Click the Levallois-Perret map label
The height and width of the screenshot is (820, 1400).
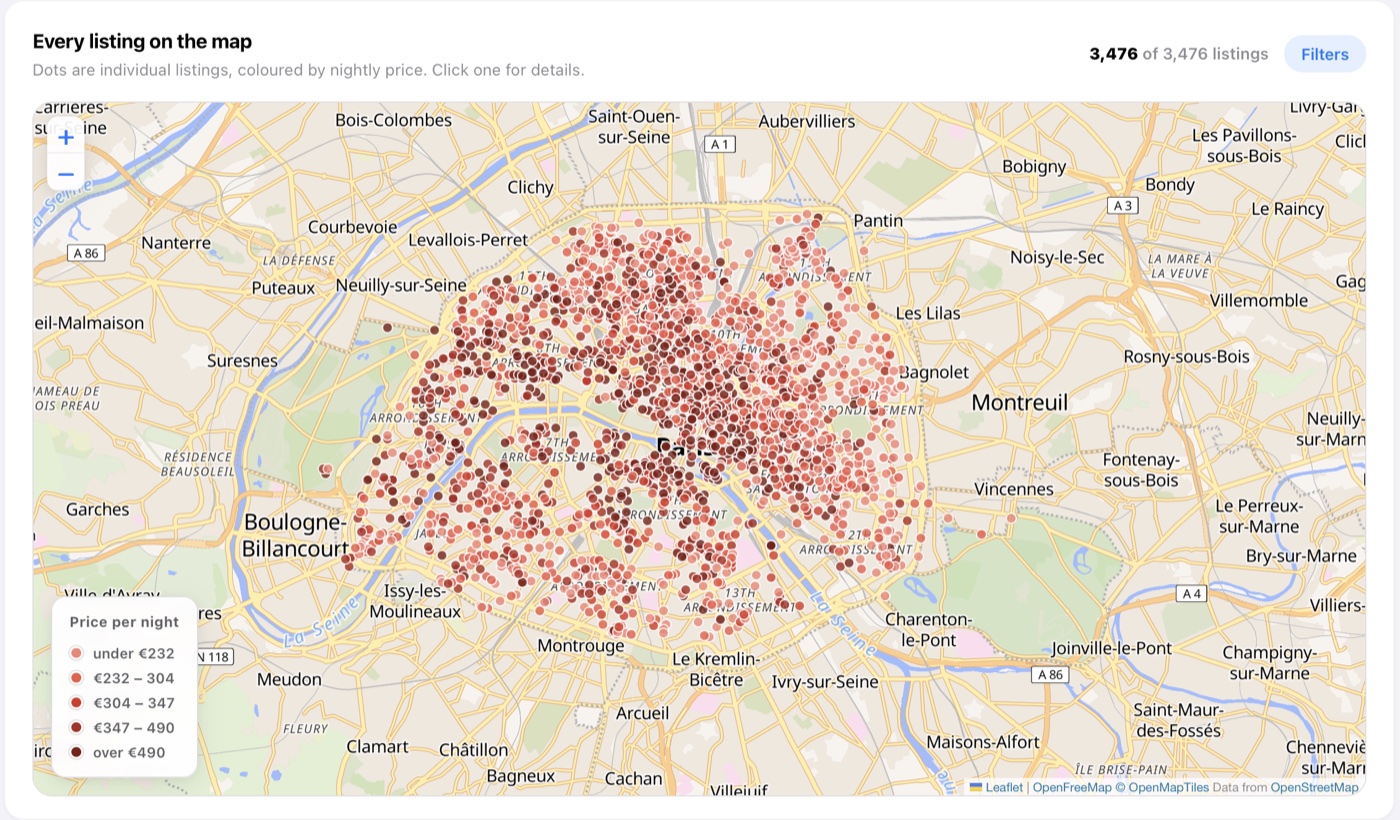(x=469, y=240)
